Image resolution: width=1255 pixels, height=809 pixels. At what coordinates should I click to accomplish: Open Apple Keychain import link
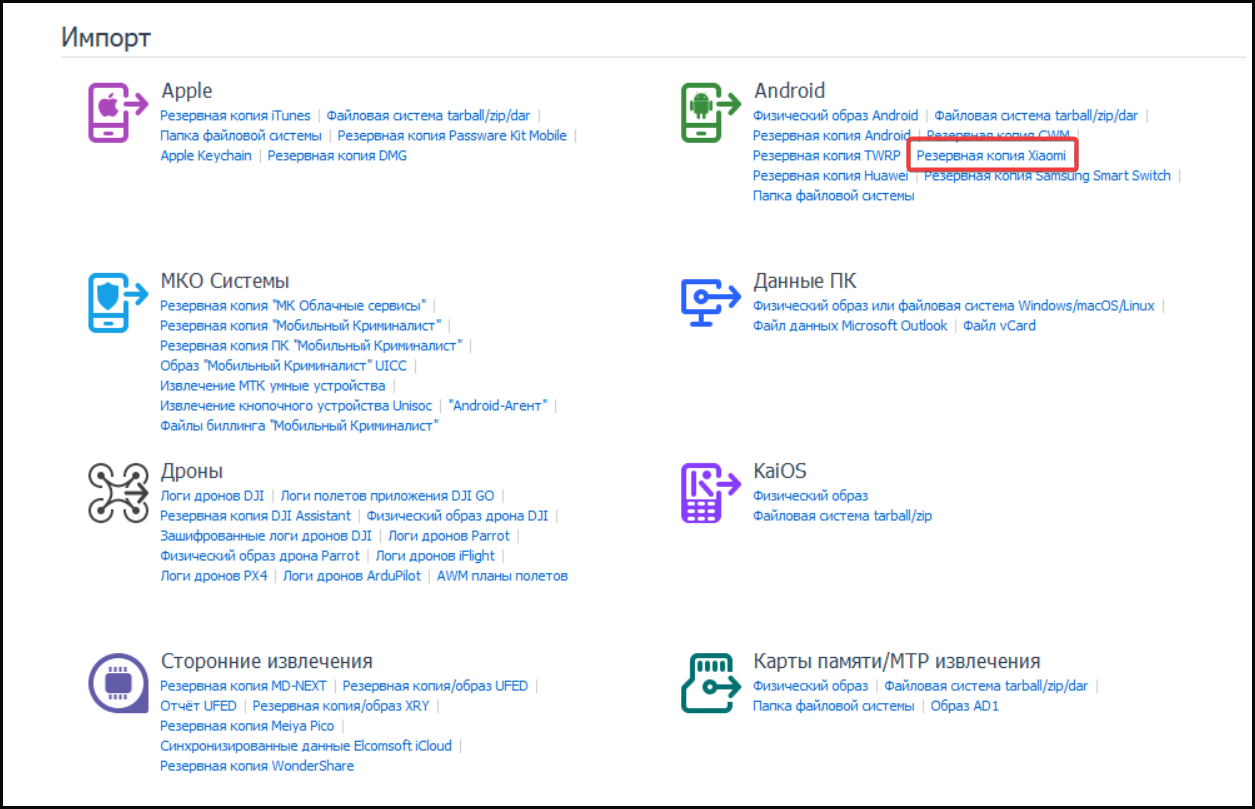[206, 156]
